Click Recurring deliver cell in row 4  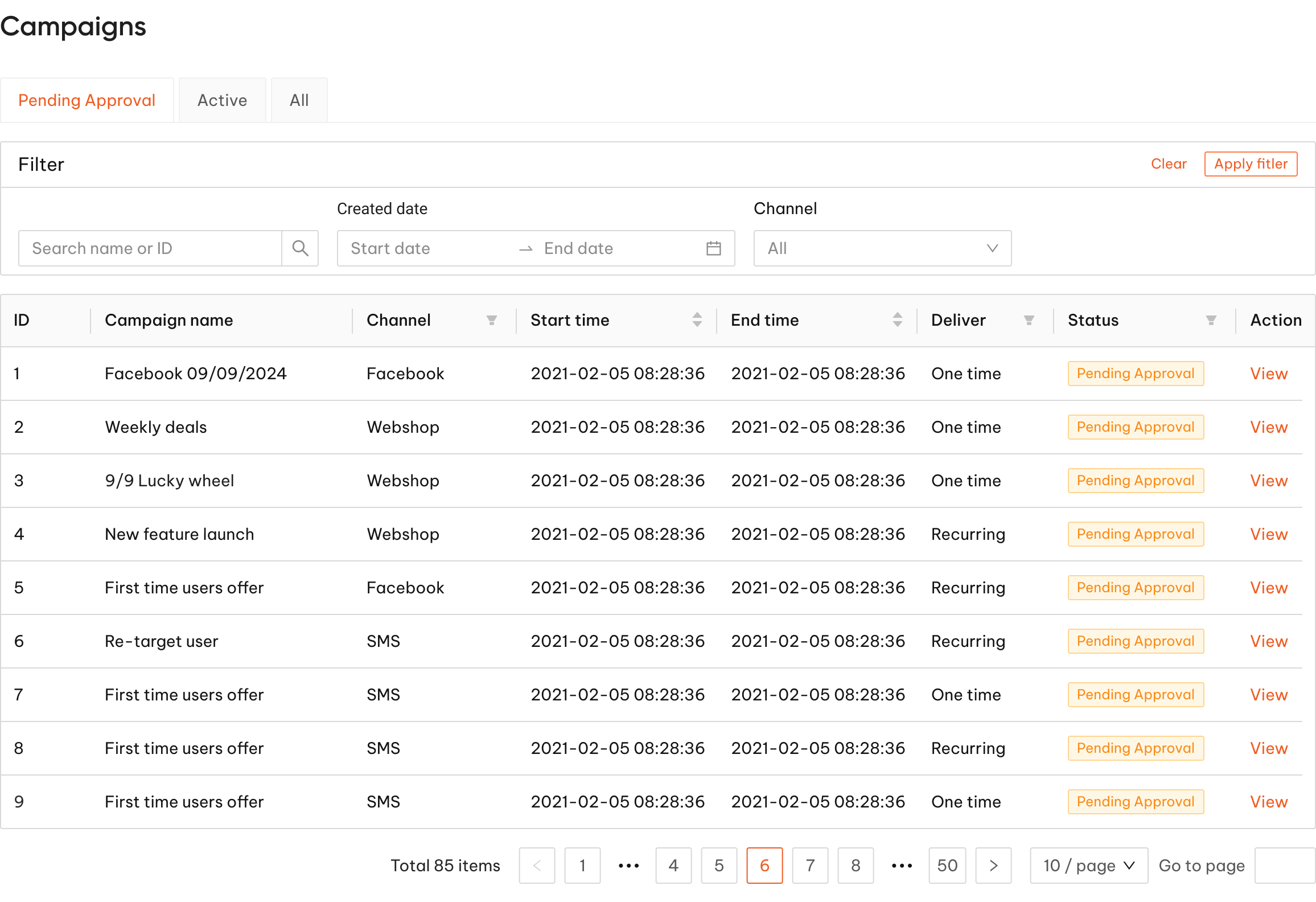(968, 534)
